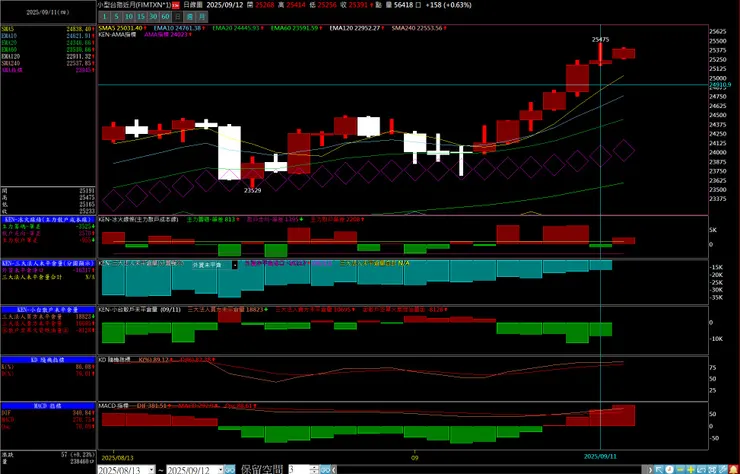Click the MACD 指標 blue panel header
740x474 pixels.
[x=48, y=406]
